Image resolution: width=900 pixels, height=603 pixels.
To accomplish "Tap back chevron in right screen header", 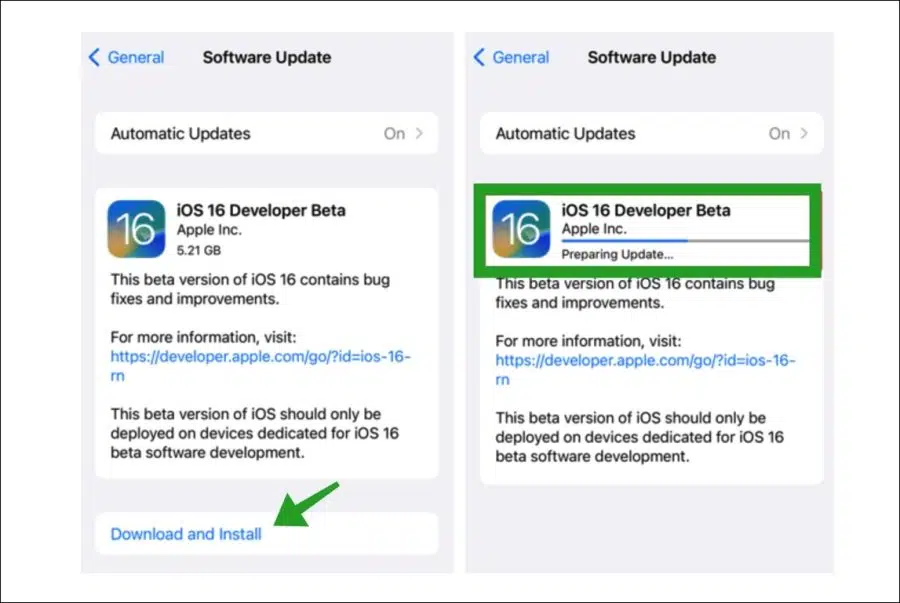I will (x=479, y=57).
